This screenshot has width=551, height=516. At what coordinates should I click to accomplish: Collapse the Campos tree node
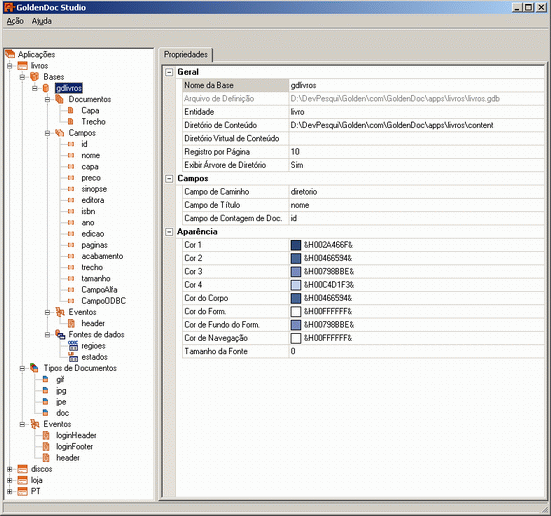pos(47,133)
